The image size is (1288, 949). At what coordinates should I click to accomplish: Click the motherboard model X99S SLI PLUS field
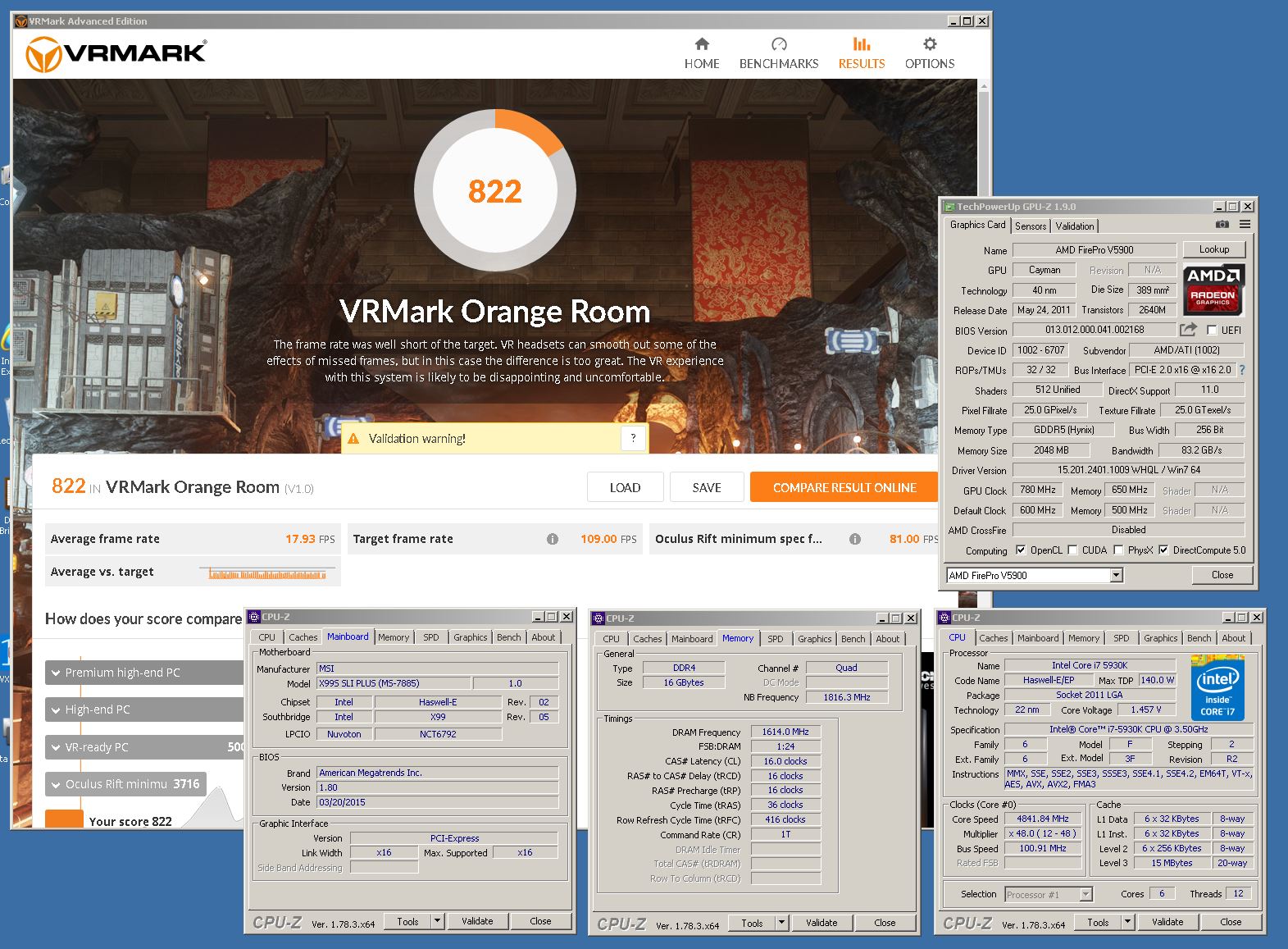point(394,683)
